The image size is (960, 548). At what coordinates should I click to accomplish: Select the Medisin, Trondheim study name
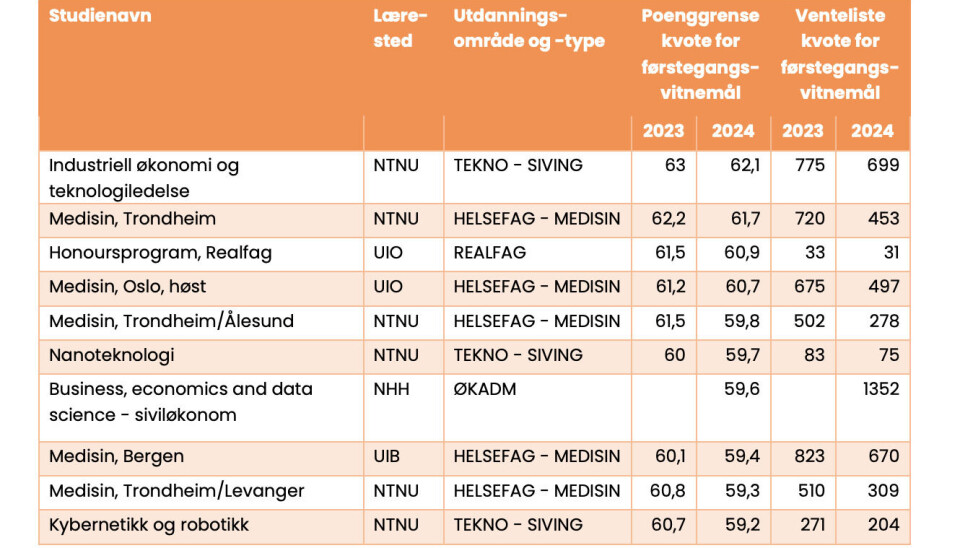tap(133, 219)
